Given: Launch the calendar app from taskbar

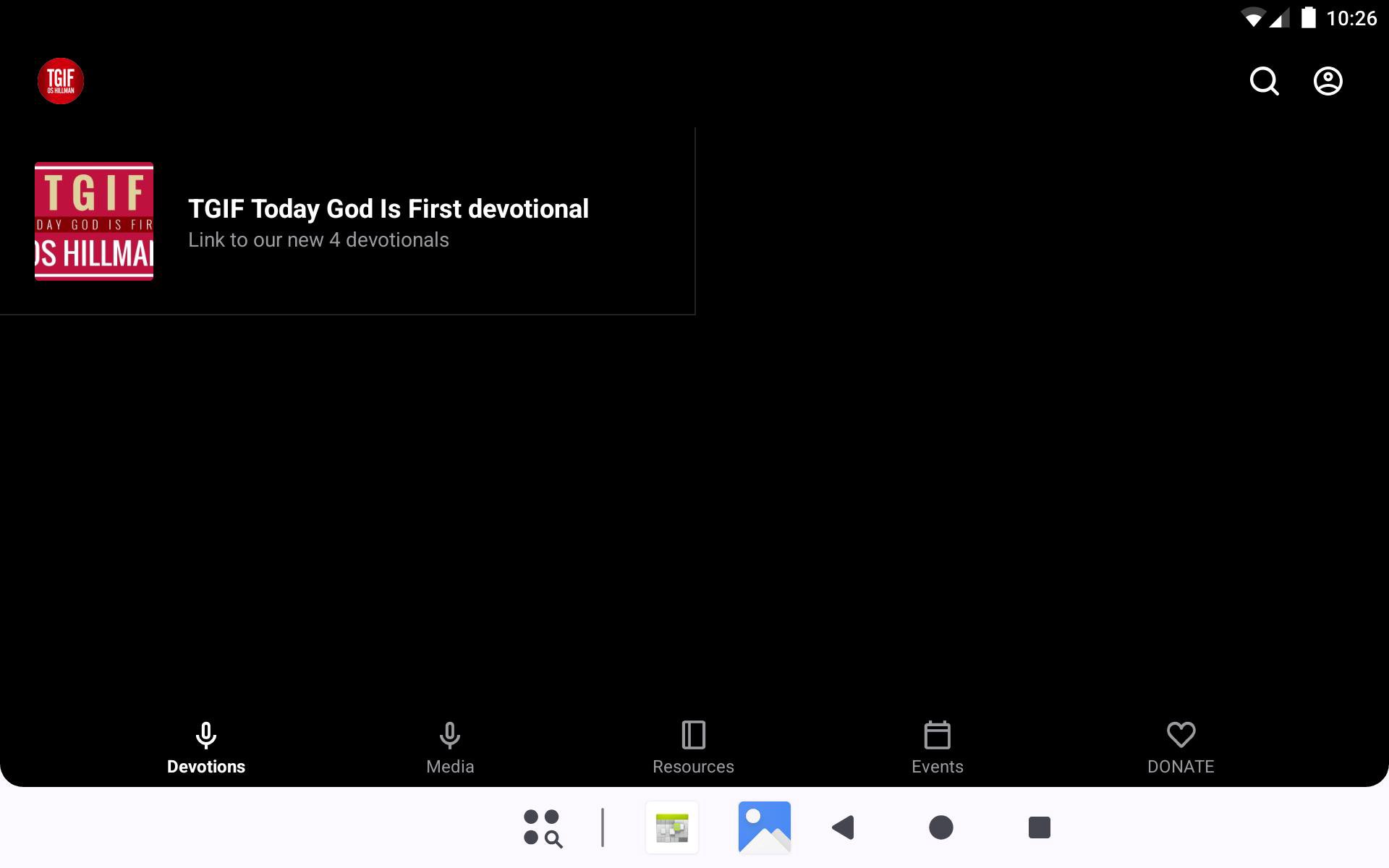Looking at the screenshot, I should click(672, 827).
